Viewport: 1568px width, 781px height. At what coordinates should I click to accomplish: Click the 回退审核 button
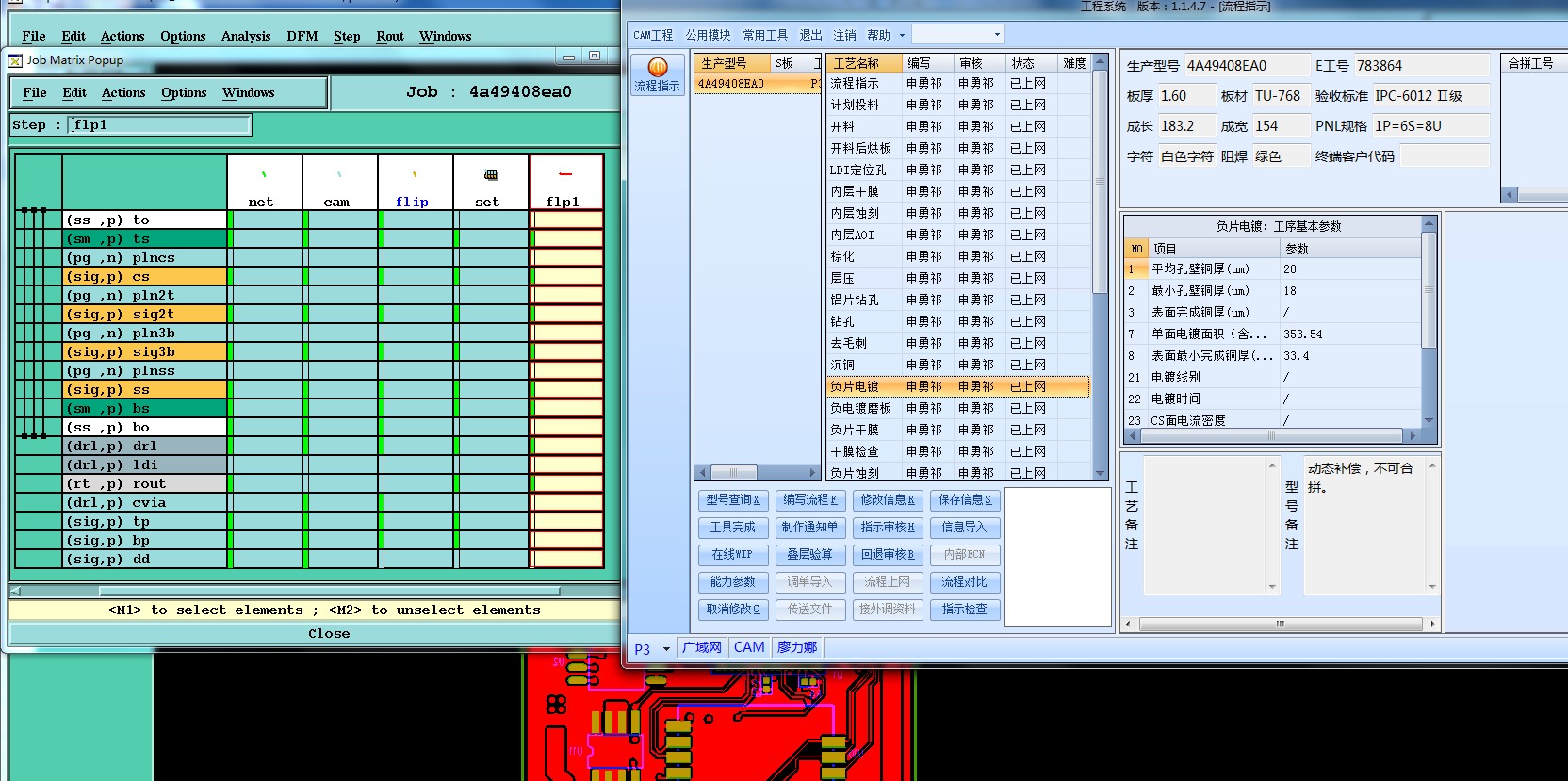pos(888,555)
